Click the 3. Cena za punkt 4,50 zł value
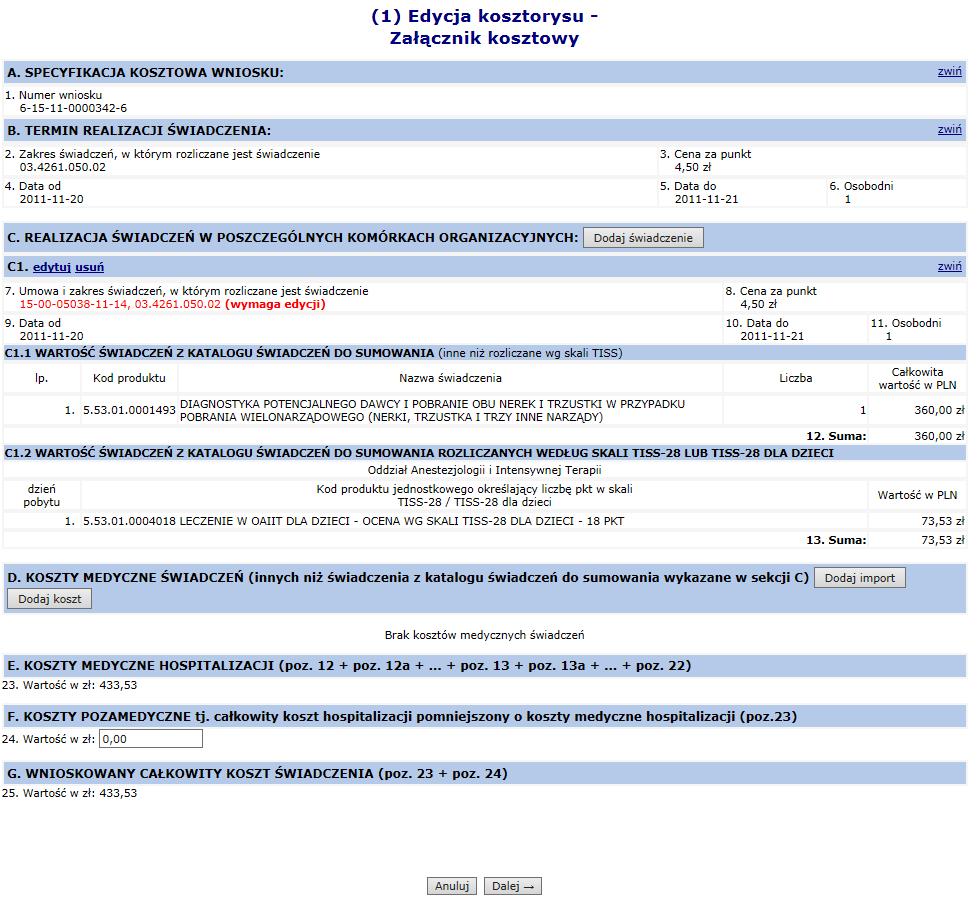This screenshot has width=980, height=902. tap(692, 168)
